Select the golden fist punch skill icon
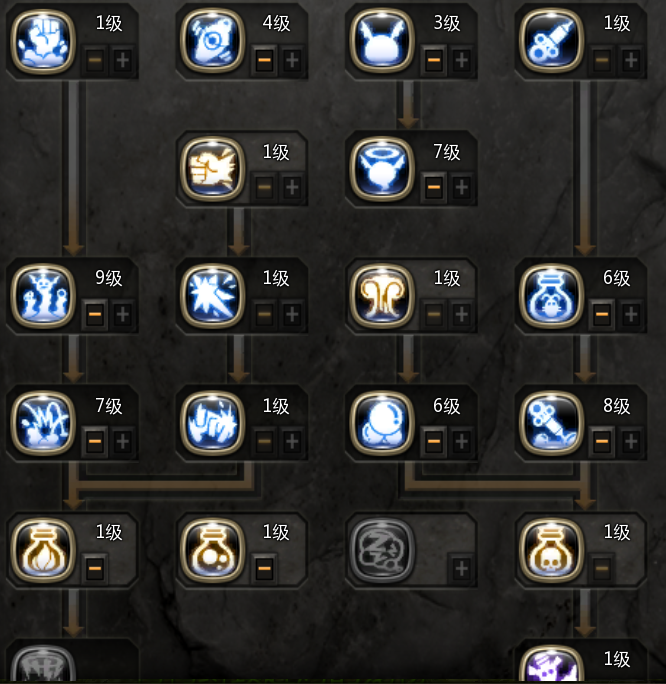Screen dimensions: 666x684 [x=212, y=169]
